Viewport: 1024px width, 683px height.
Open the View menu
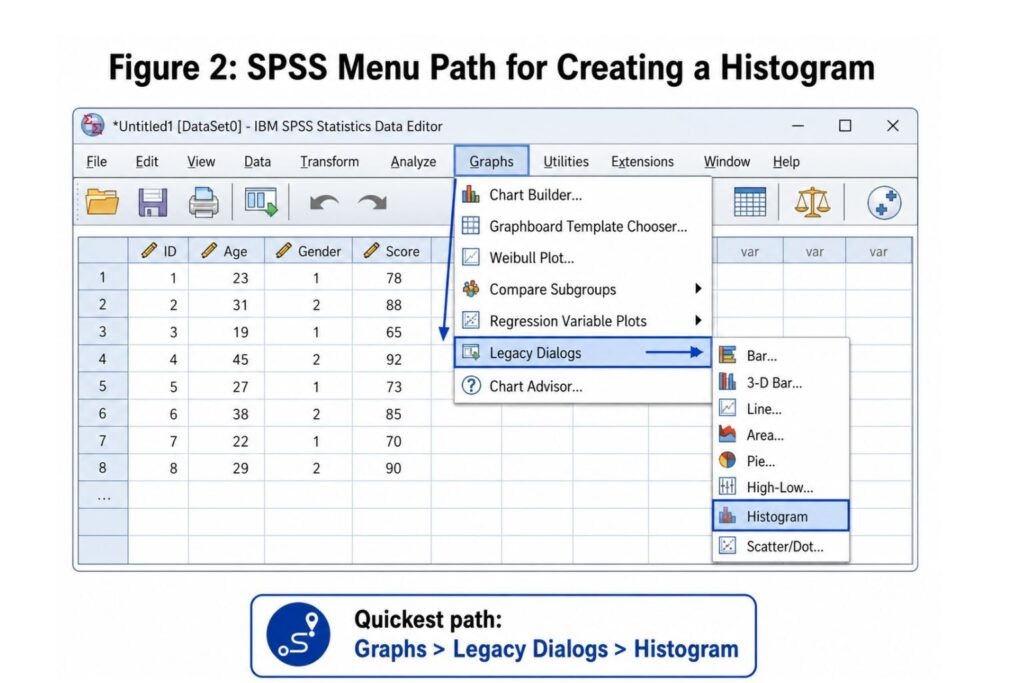pos(201,161)
